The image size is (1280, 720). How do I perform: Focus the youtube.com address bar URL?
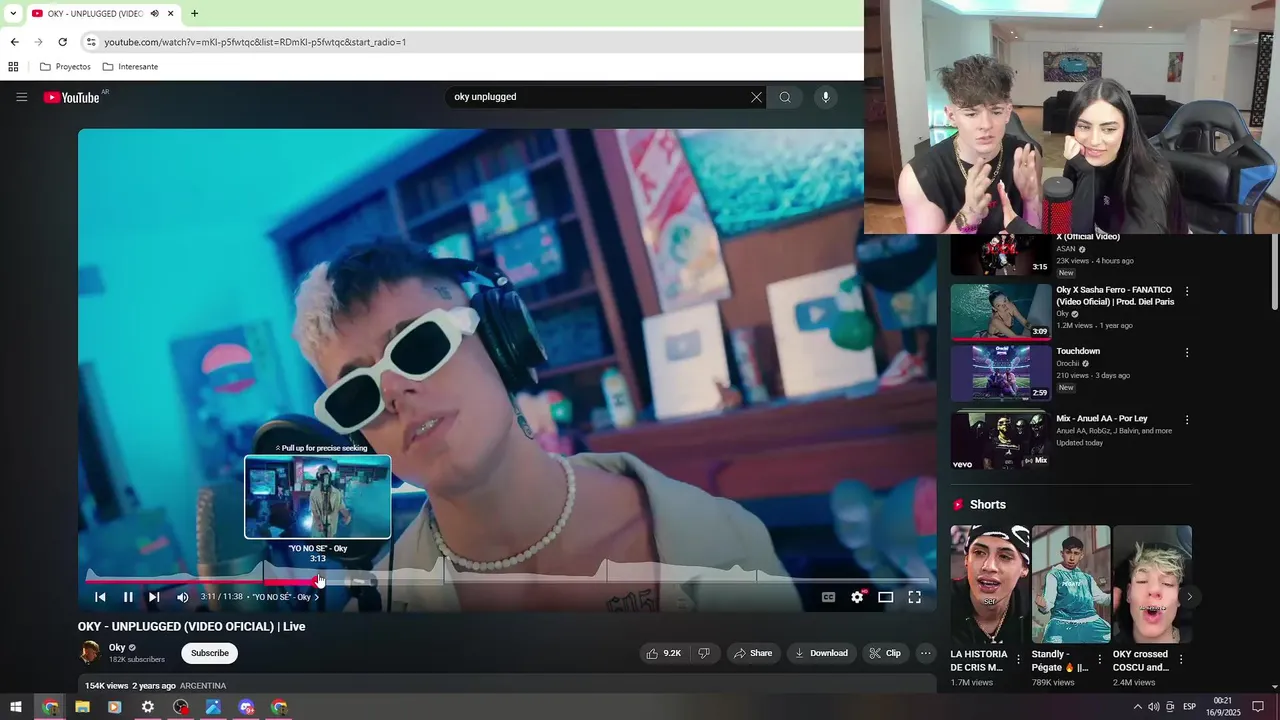(255, 42)
